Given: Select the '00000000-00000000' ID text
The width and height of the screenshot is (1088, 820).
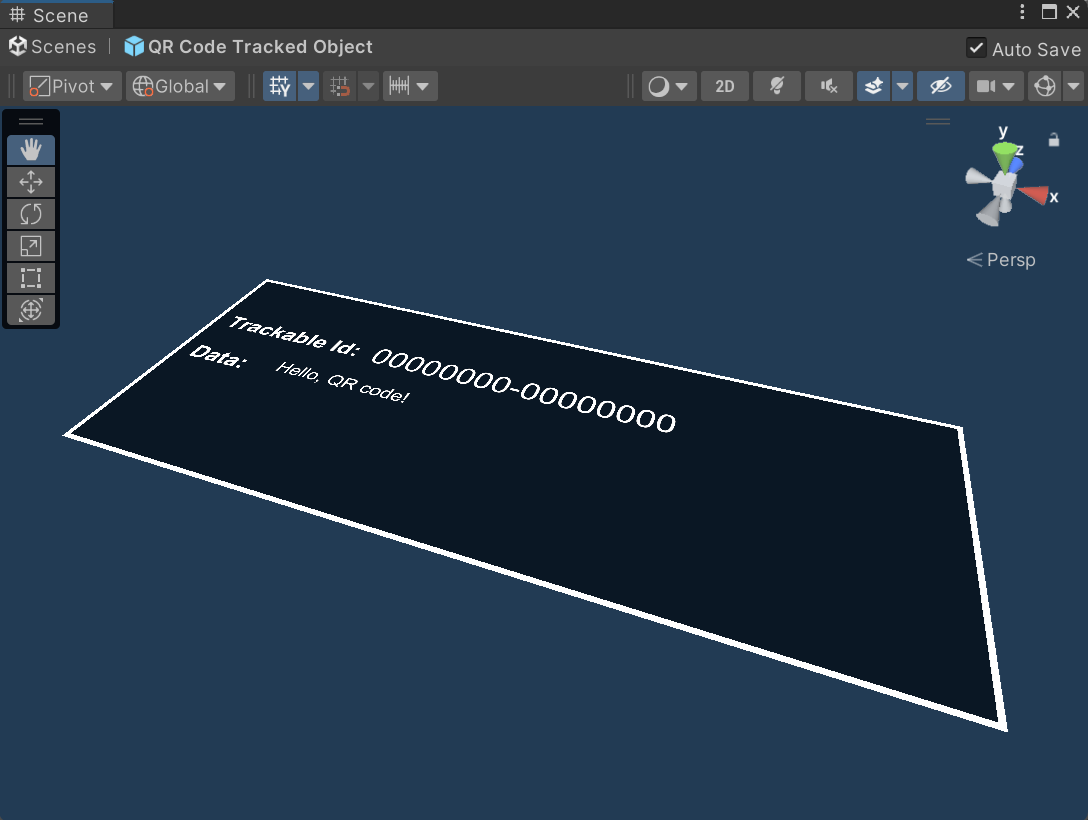Looking at the screenshot, I should tap(523, 391).
